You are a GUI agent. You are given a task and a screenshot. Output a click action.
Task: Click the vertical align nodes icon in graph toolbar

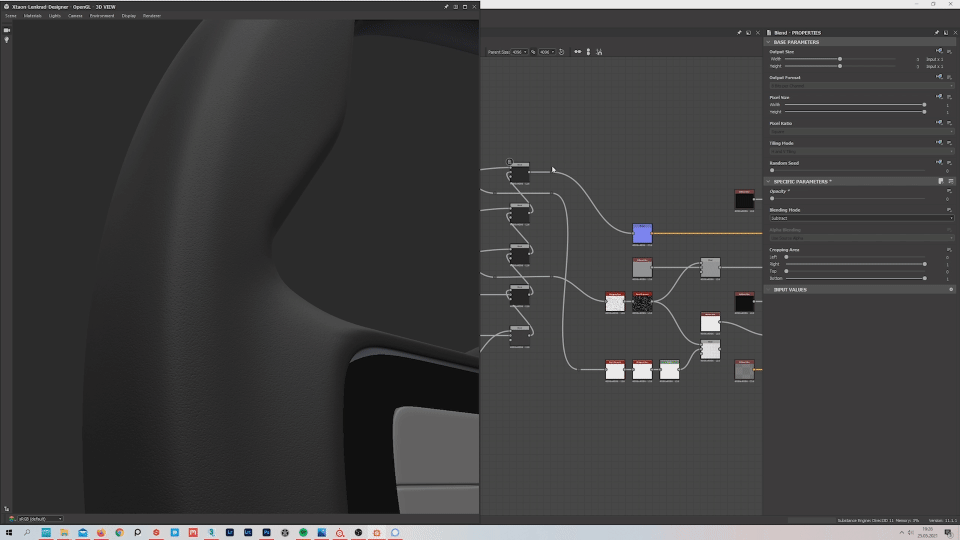(588, 52)
